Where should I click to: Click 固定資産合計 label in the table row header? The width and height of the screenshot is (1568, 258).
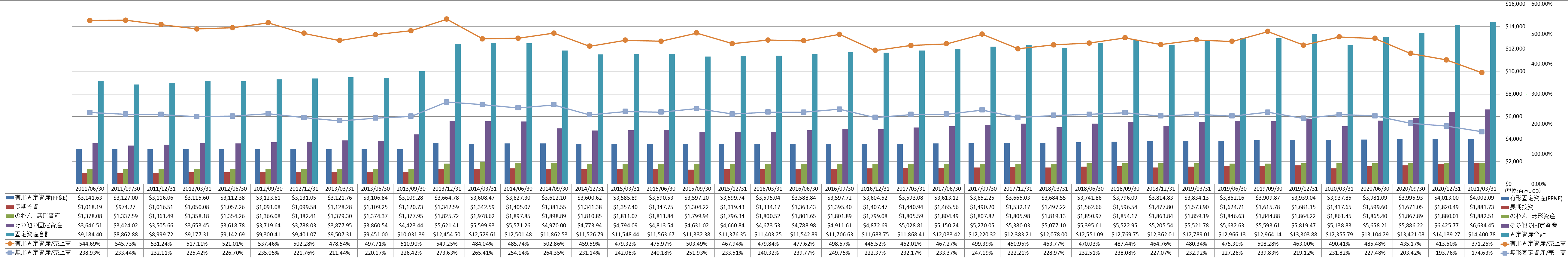(x=33, y=235)
